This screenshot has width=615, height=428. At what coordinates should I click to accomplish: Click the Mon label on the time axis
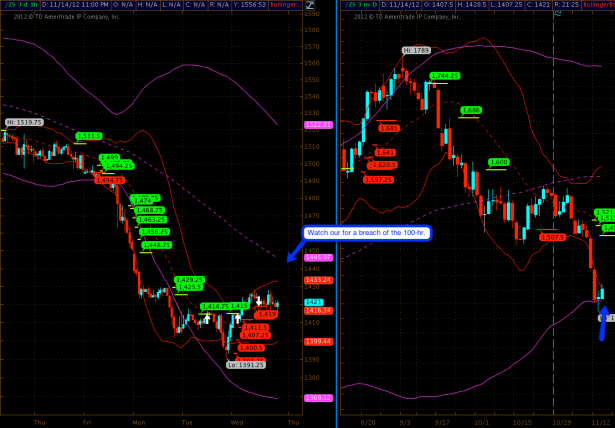pyautogui.click(x=138, y=422)
